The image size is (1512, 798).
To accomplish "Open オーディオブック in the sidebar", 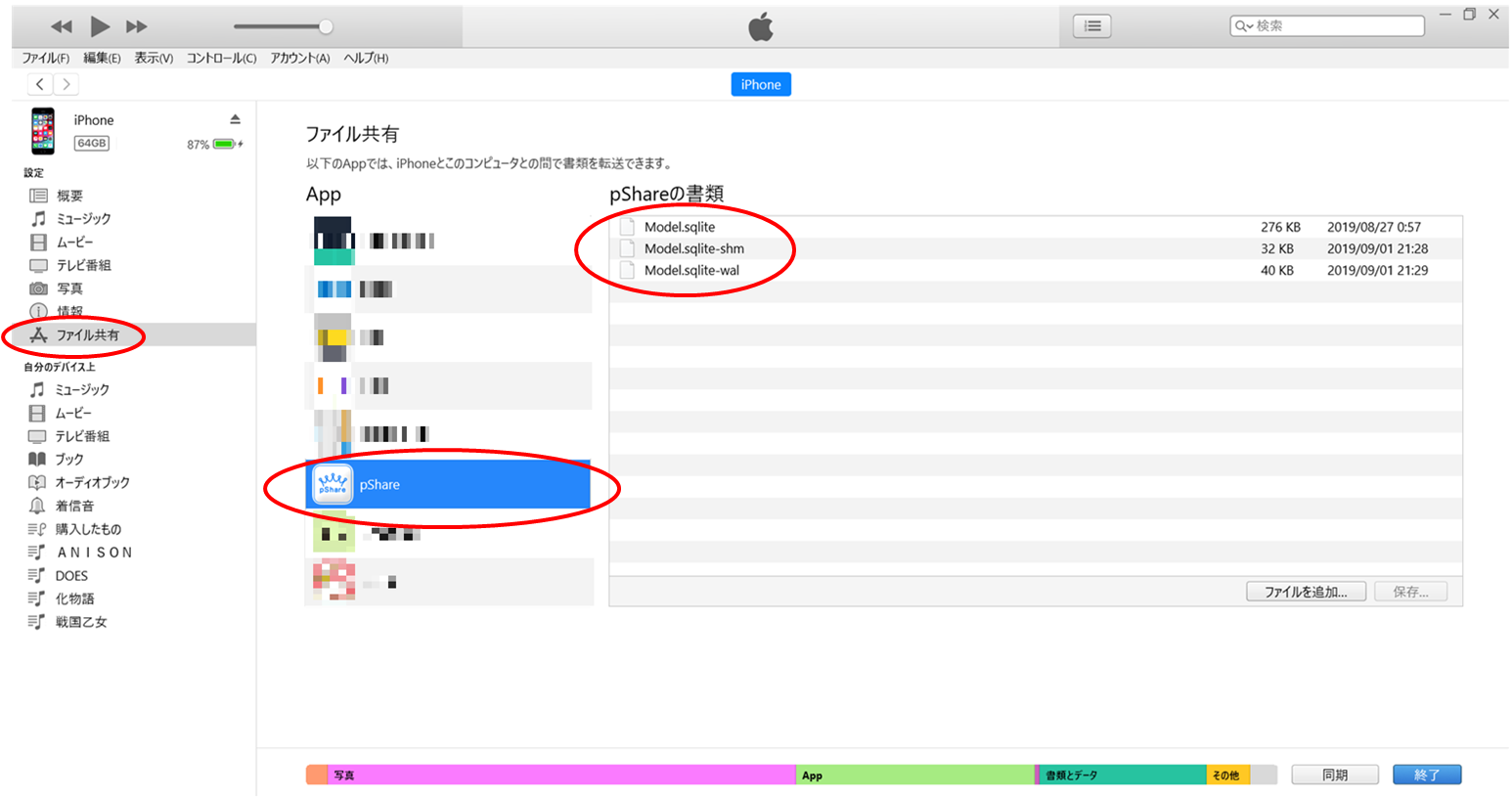I will [92, 482].
